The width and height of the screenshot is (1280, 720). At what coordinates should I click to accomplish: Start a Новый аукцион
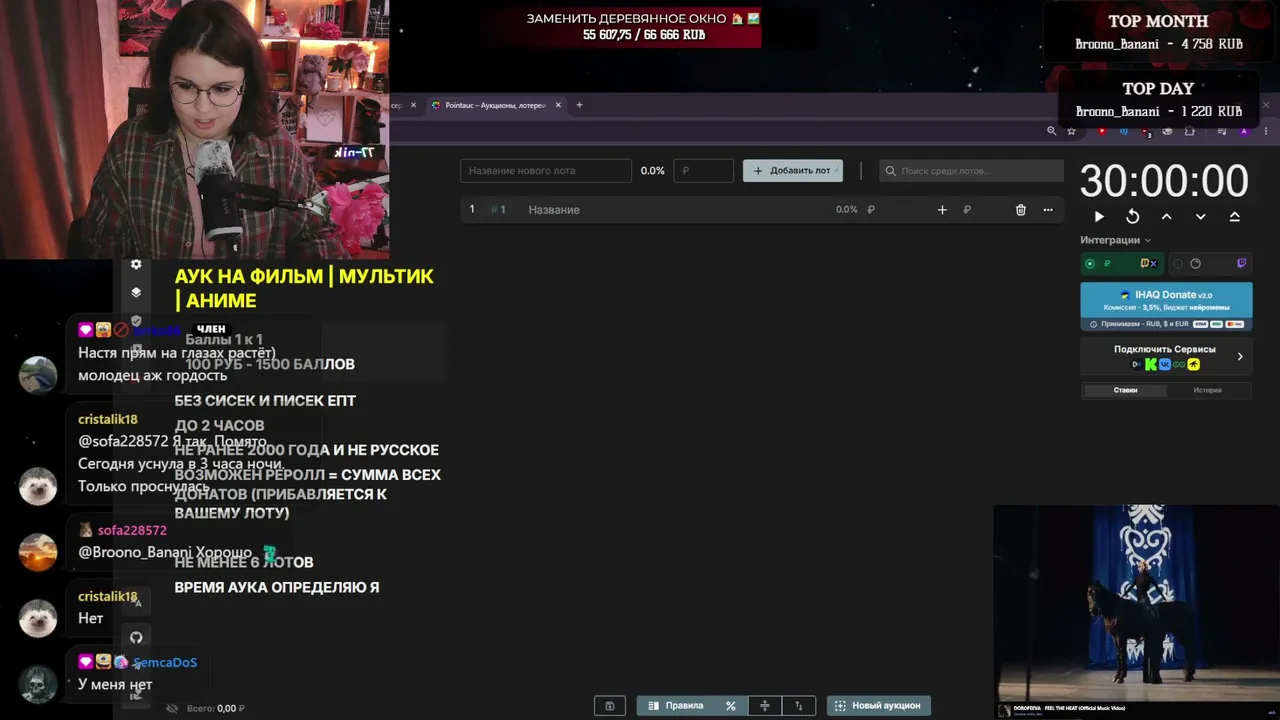point(878,706)
